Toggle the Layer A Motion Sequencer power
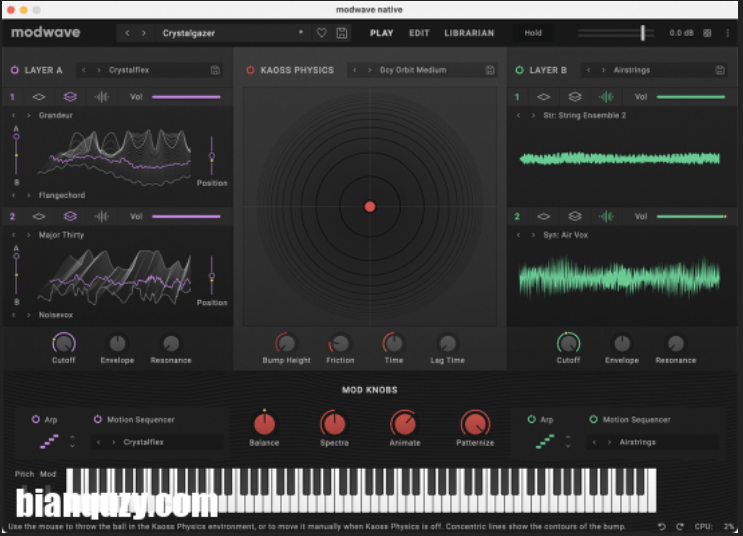The height and width of the screenshot is (536, 743). pos(98,419)
